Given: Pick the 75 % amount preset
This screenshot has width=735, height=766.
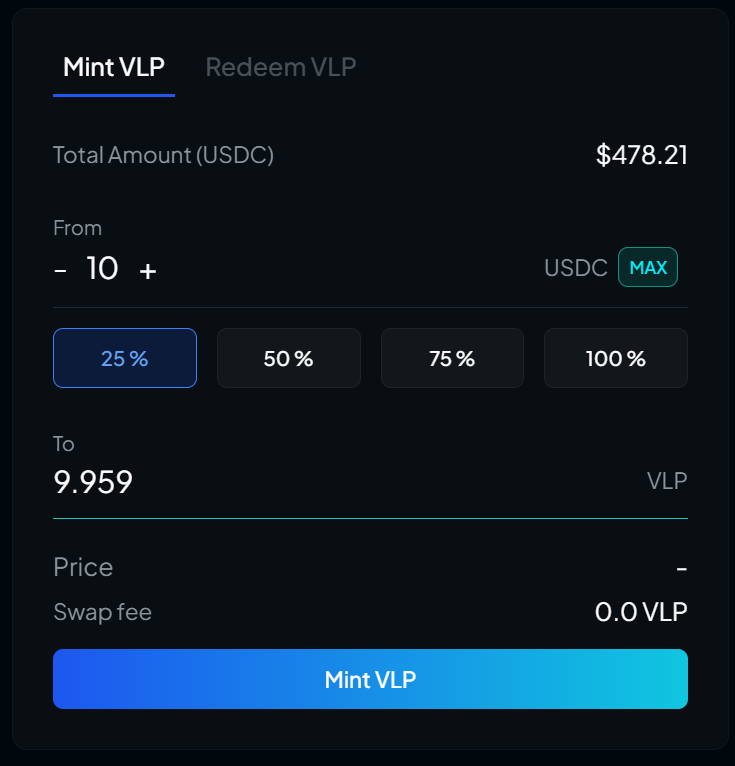Looking at the screenshot, I should [x=452, y=358].
